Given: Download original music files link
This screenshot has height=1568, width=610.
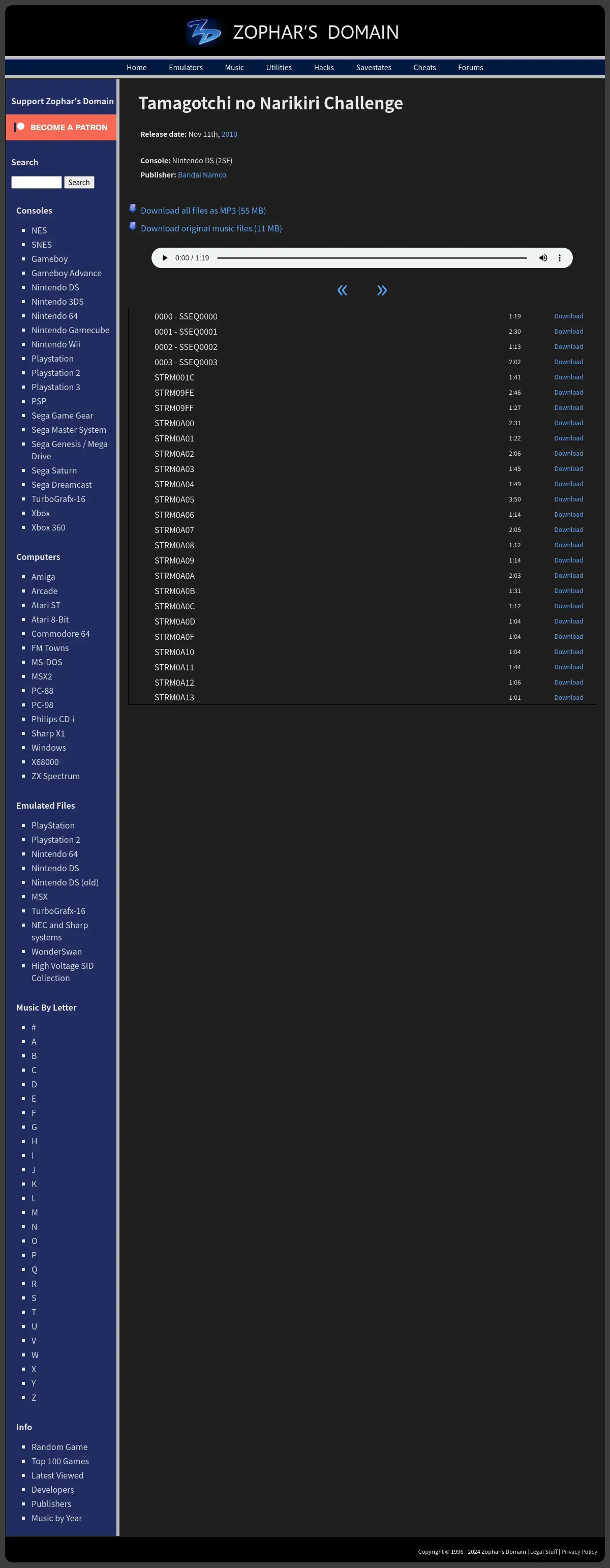Looking at the screenshot, I should coord(211,228).
